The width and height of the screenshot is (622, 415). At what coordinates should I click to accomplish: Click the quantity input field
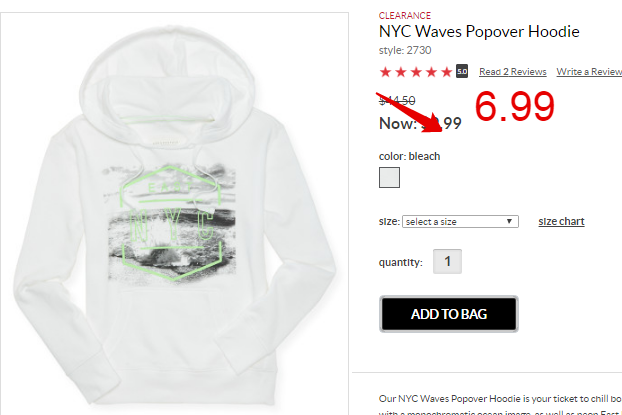[447, 261]
